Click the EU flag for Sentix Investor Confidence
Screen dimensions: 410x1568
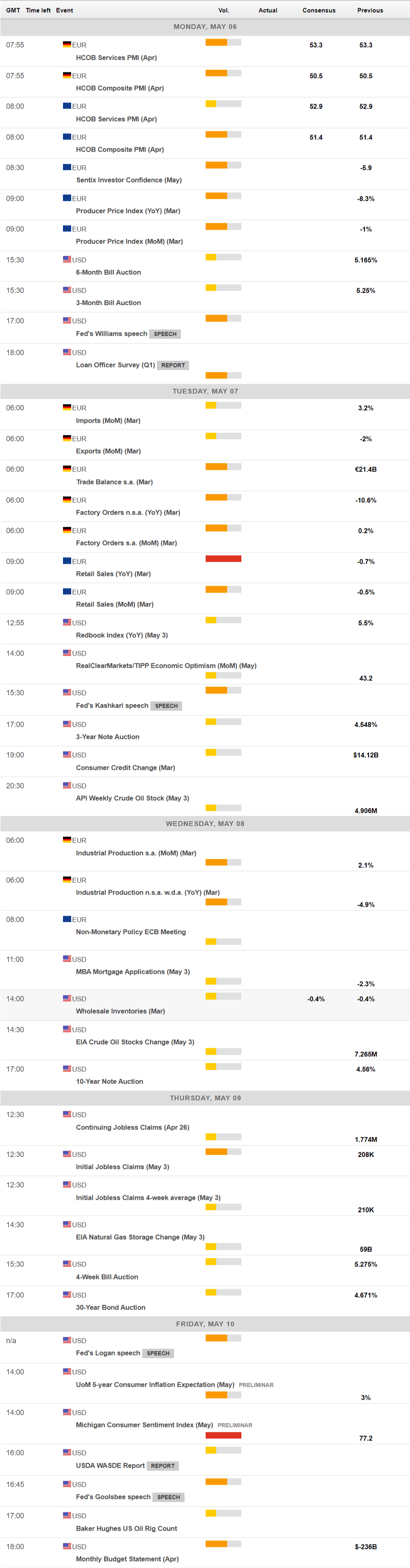67,167
